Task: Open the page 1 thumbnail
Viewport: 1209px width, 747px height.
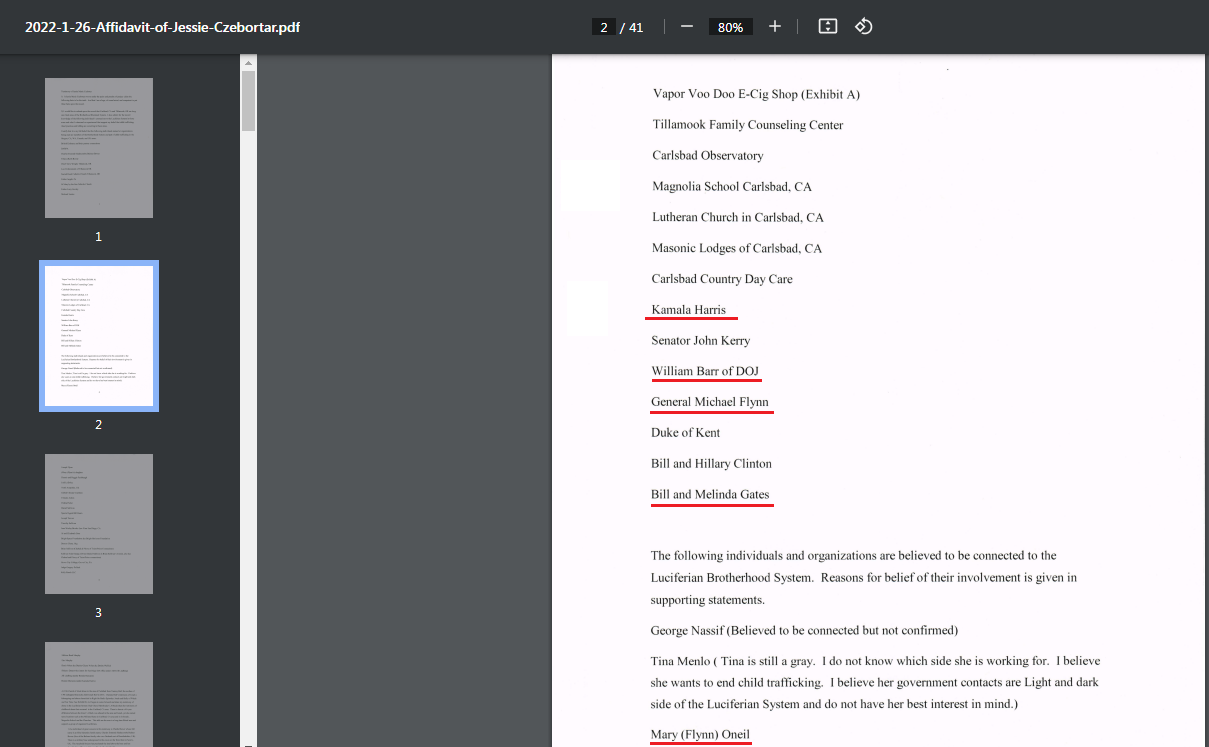Action: coord(99,148)
